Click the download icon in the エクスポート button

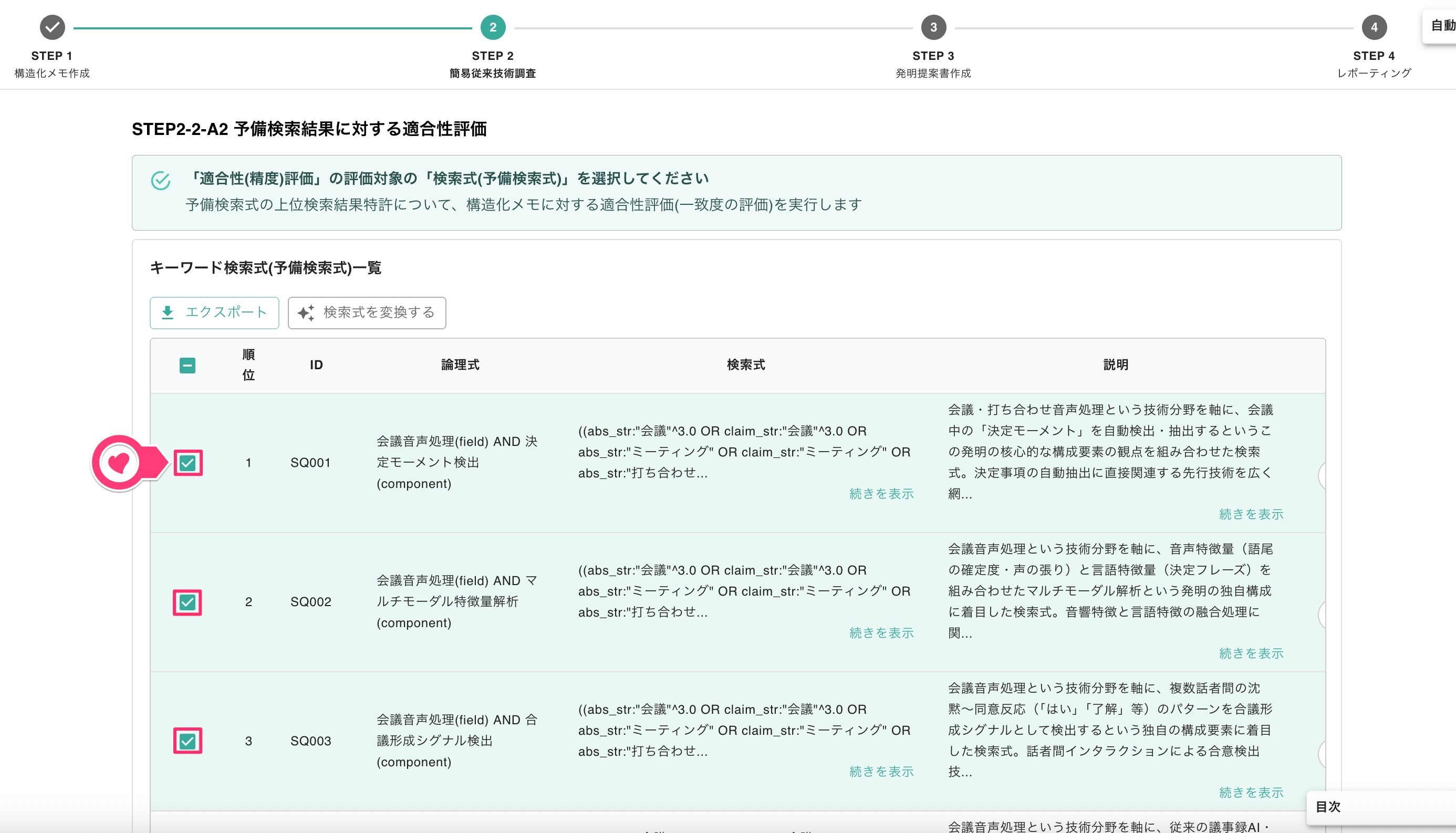coord(168,313)
